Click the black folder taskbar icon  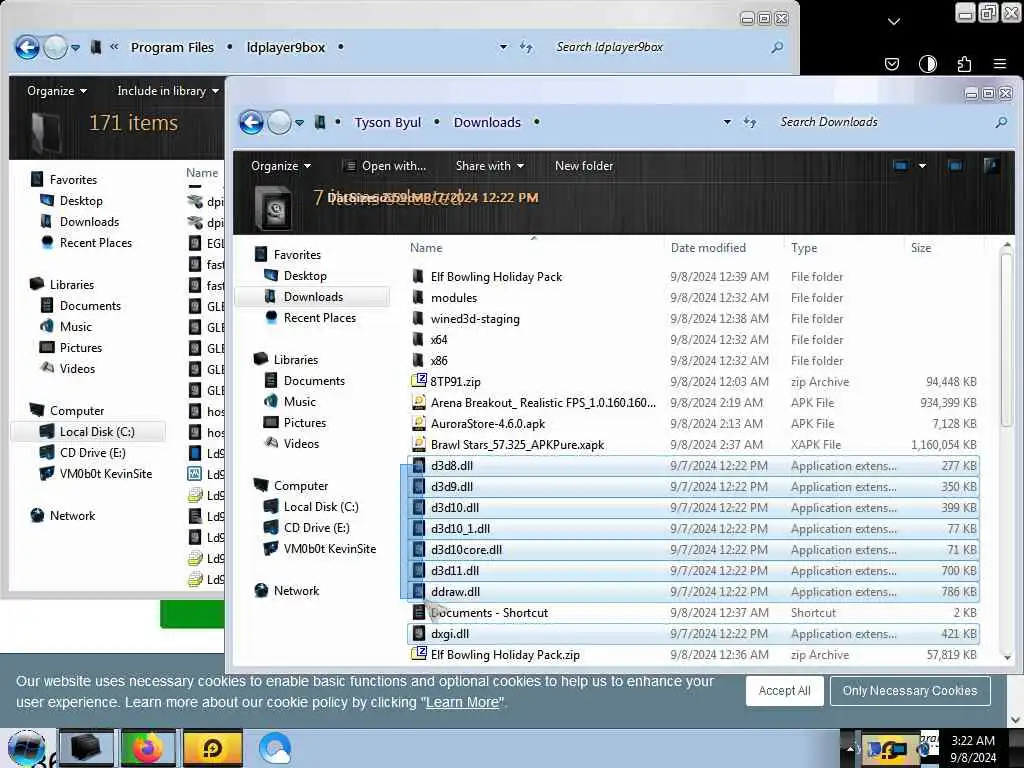pyautogui.click(x=86, y=748)
